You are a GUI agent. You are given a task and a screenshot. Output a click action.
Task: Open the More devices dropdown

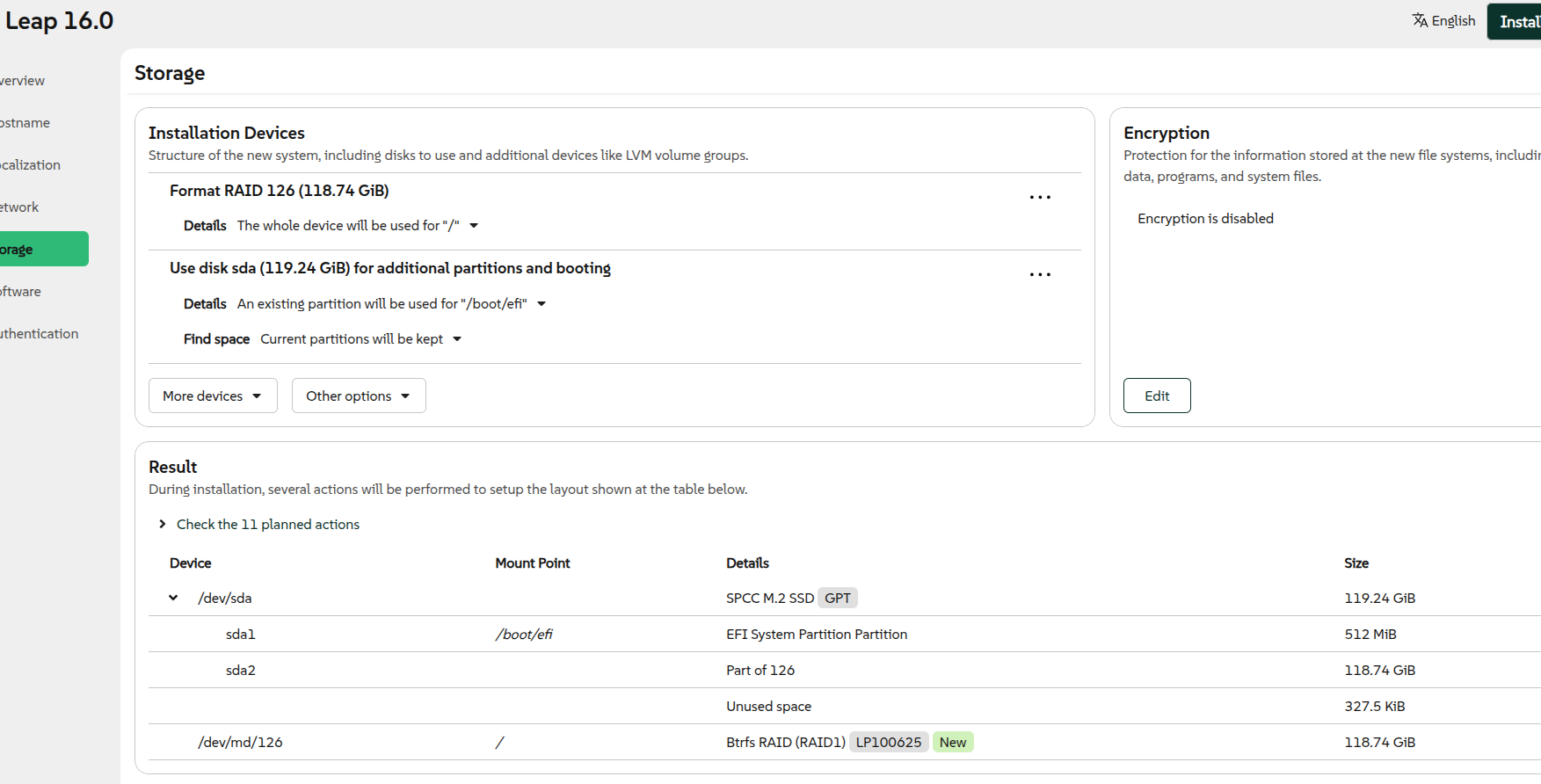(212, 396)
